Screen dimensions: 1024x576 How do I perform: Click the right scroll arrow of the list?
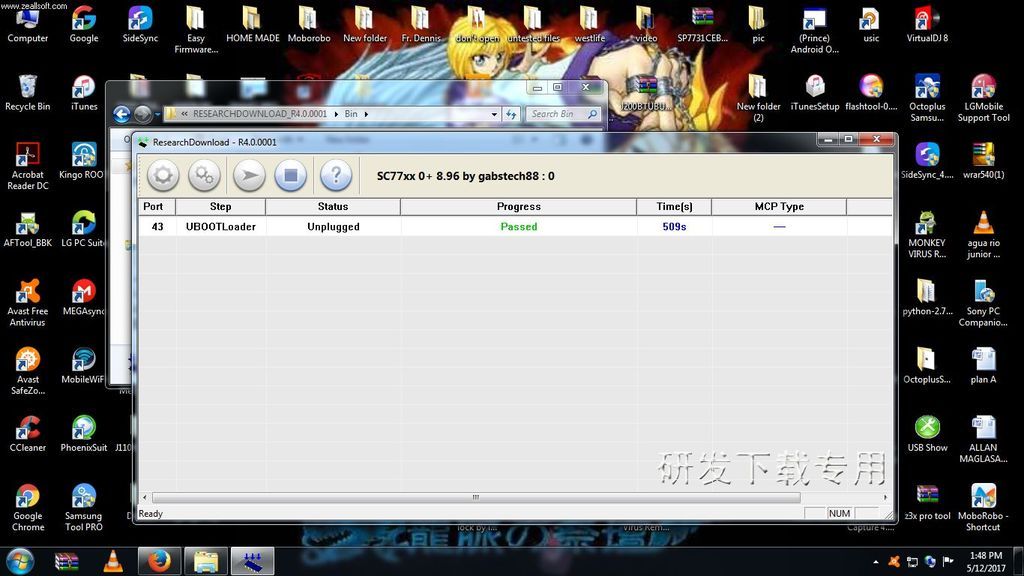pyautogui.click(x=886, y=497)
